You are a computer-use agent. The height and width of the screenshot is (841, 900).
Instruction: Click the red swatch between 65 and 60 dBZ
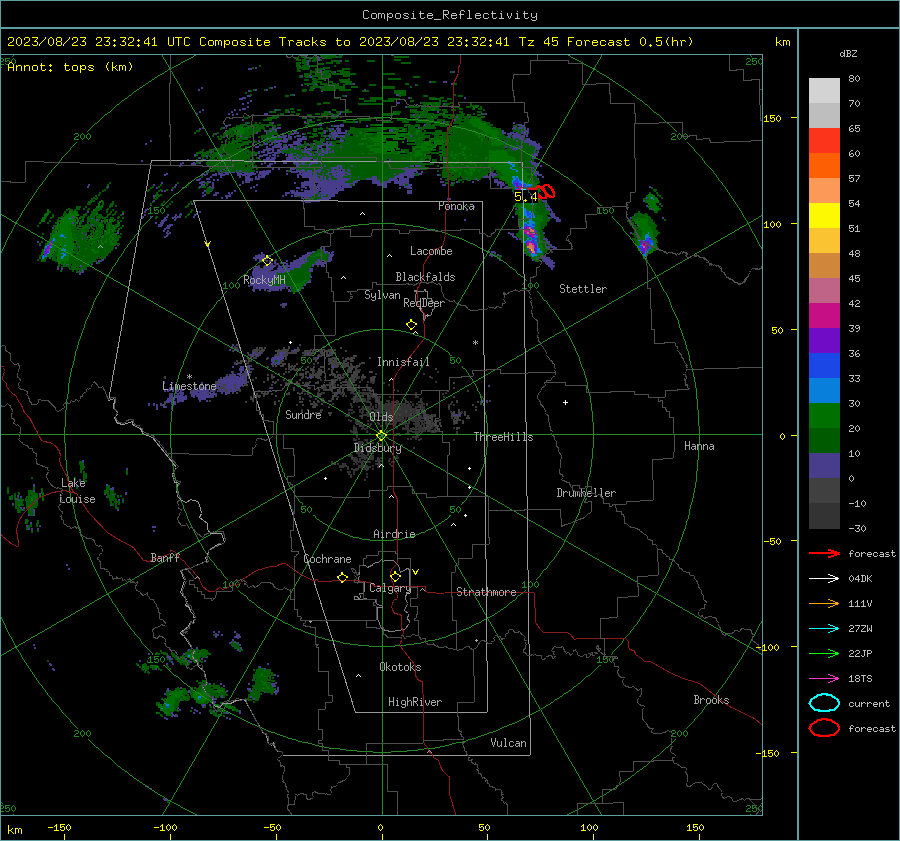click(824, 141)
